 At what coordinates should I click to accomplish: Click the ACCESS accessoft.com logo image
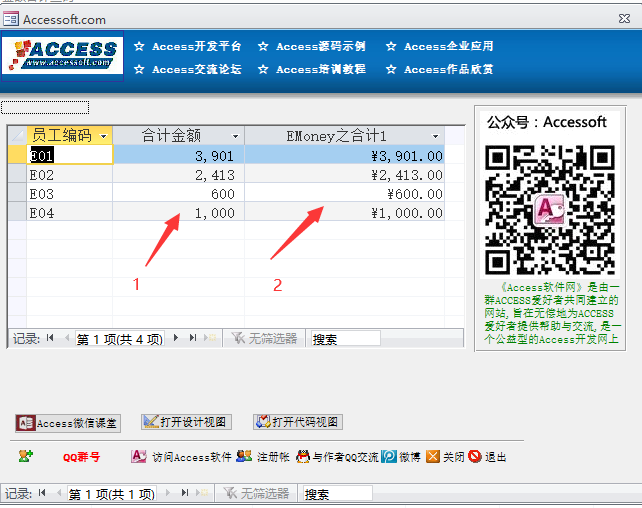click(x=62, y=56)
